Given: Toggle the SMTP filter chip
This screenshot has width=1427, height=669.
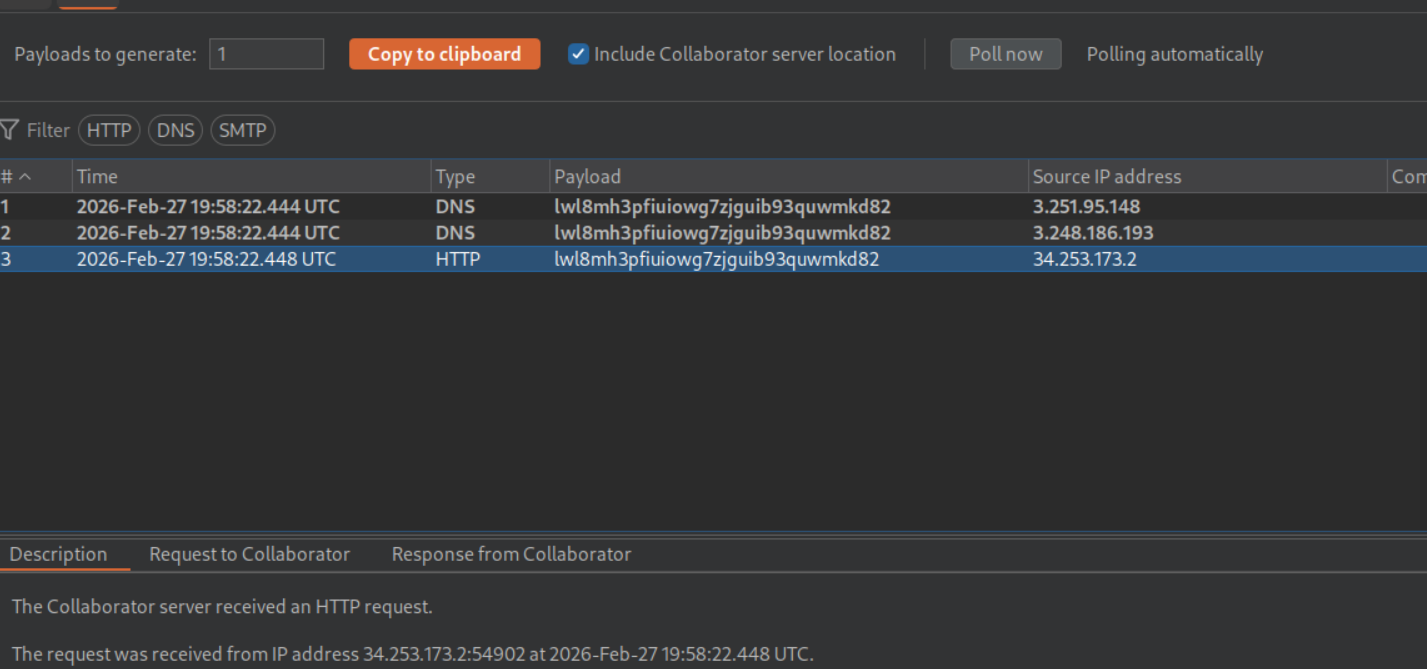Looking at the screenshot, I should tap(242, 130).
